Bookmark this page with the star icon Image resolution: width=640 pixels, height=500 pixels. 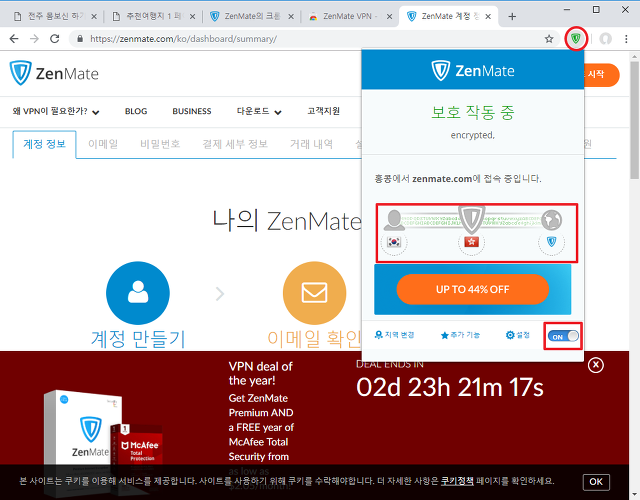tap(549, 39)
